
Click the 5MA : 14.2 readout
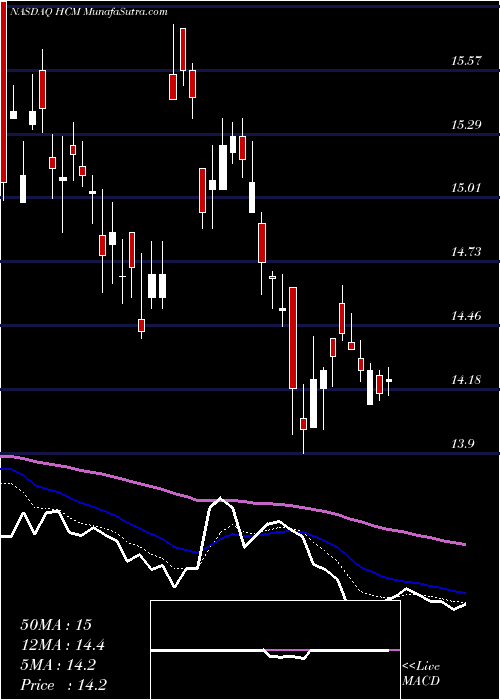58,665
